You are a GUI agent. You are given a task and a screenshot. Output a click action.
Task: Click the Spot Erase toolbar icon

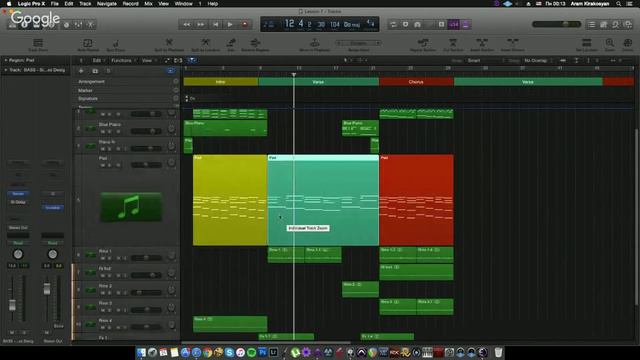click(116, 44)
